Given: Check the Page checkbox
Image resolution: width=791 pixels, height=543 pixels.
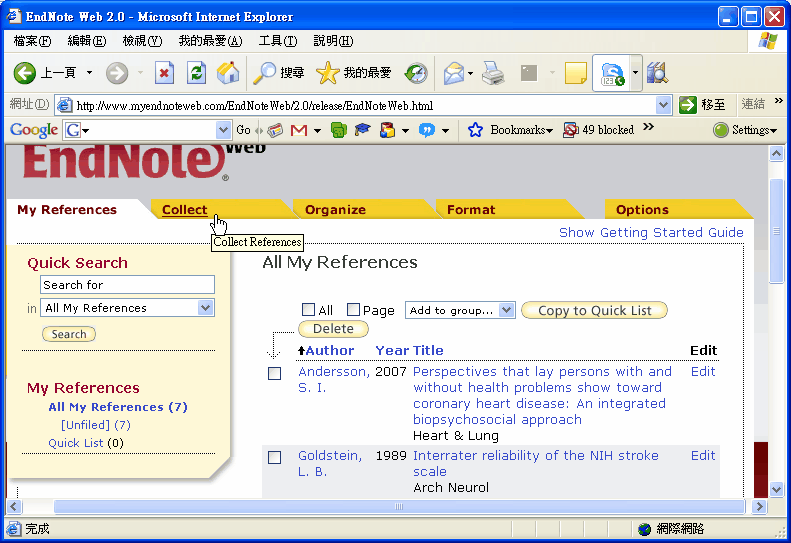Looking at the screenshot, I should [354, 310].
